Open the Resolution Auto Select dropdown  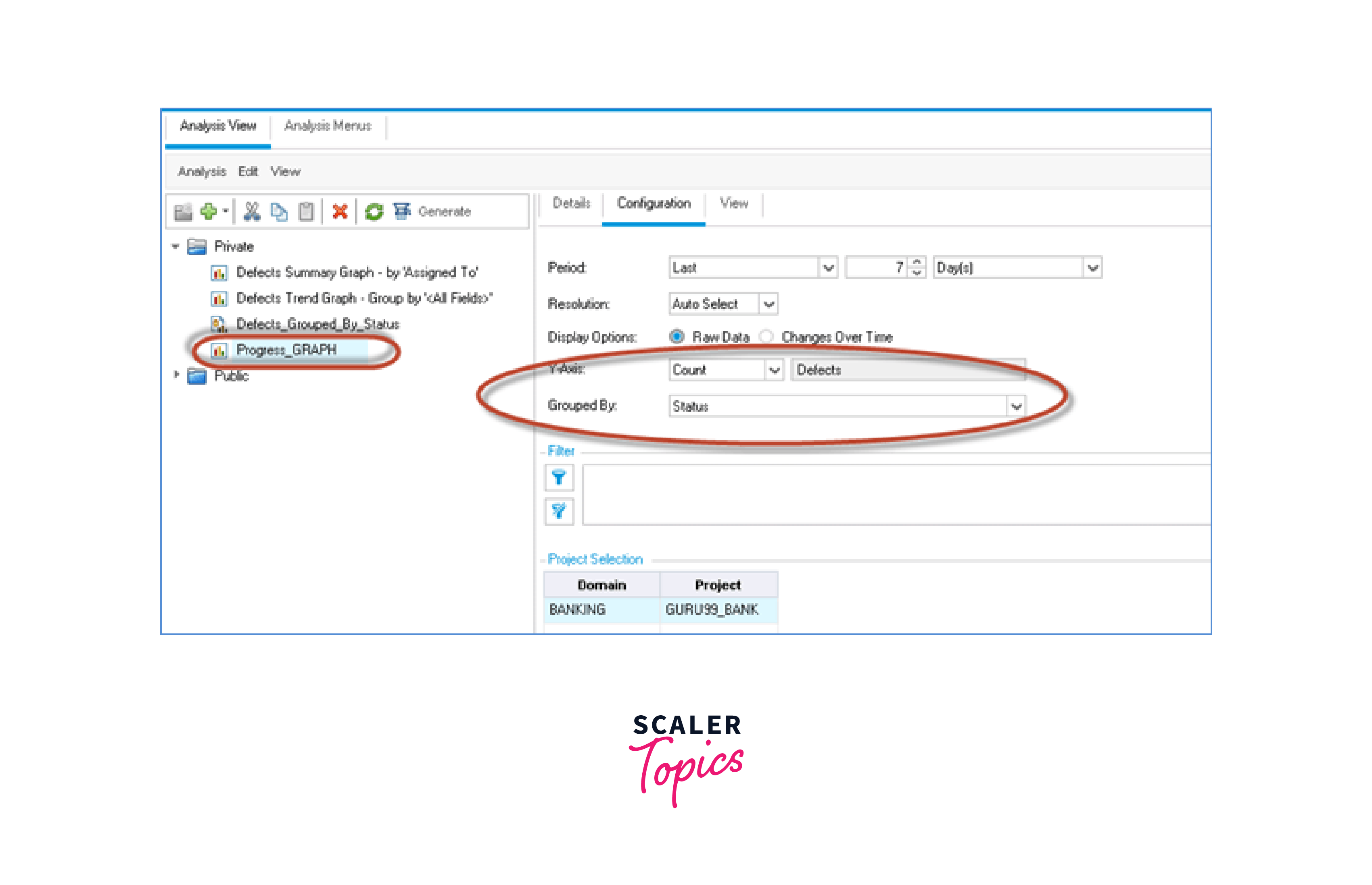point(769,304)
